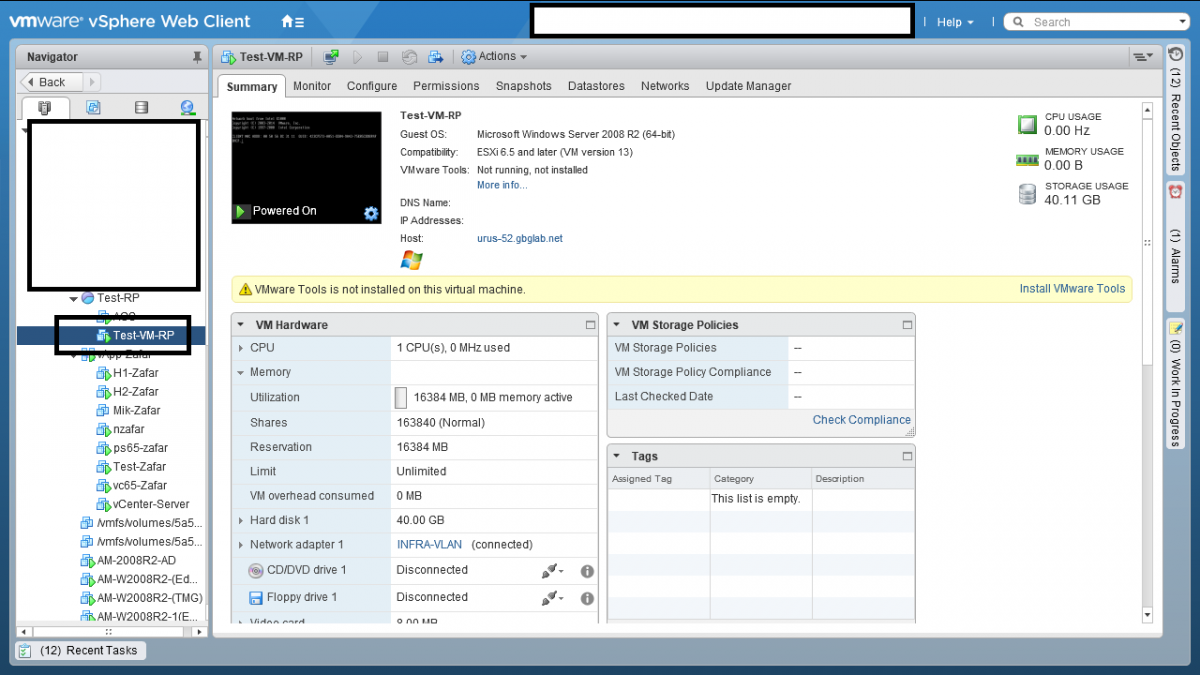1200x675 pixels.
Task: Open the Recent Tasks bottom panel
Action: point(81,651)
